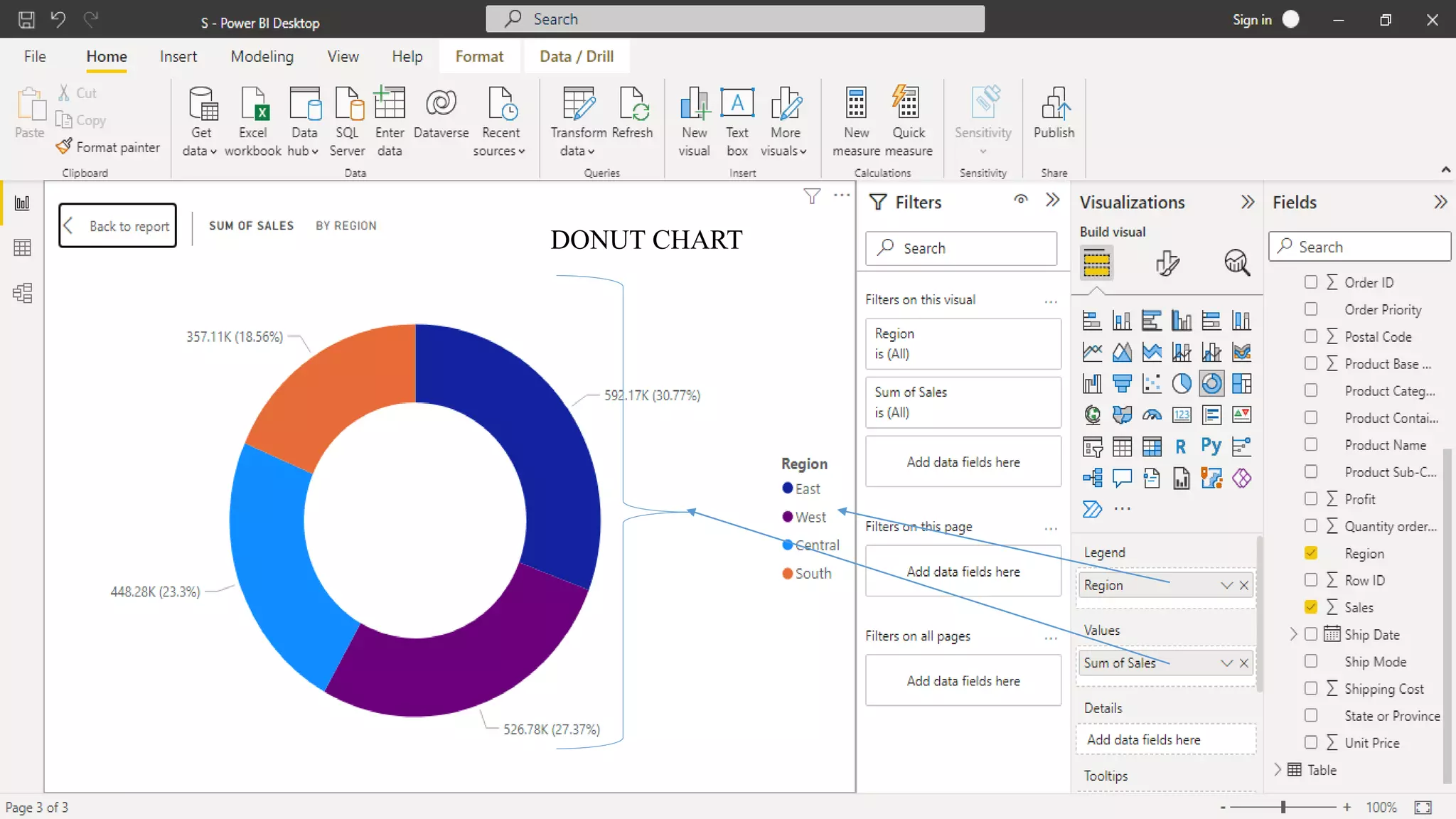This screenshot has height=819, width=1456.
Task: Click the Refresh icon
Action: click(633, 104)
